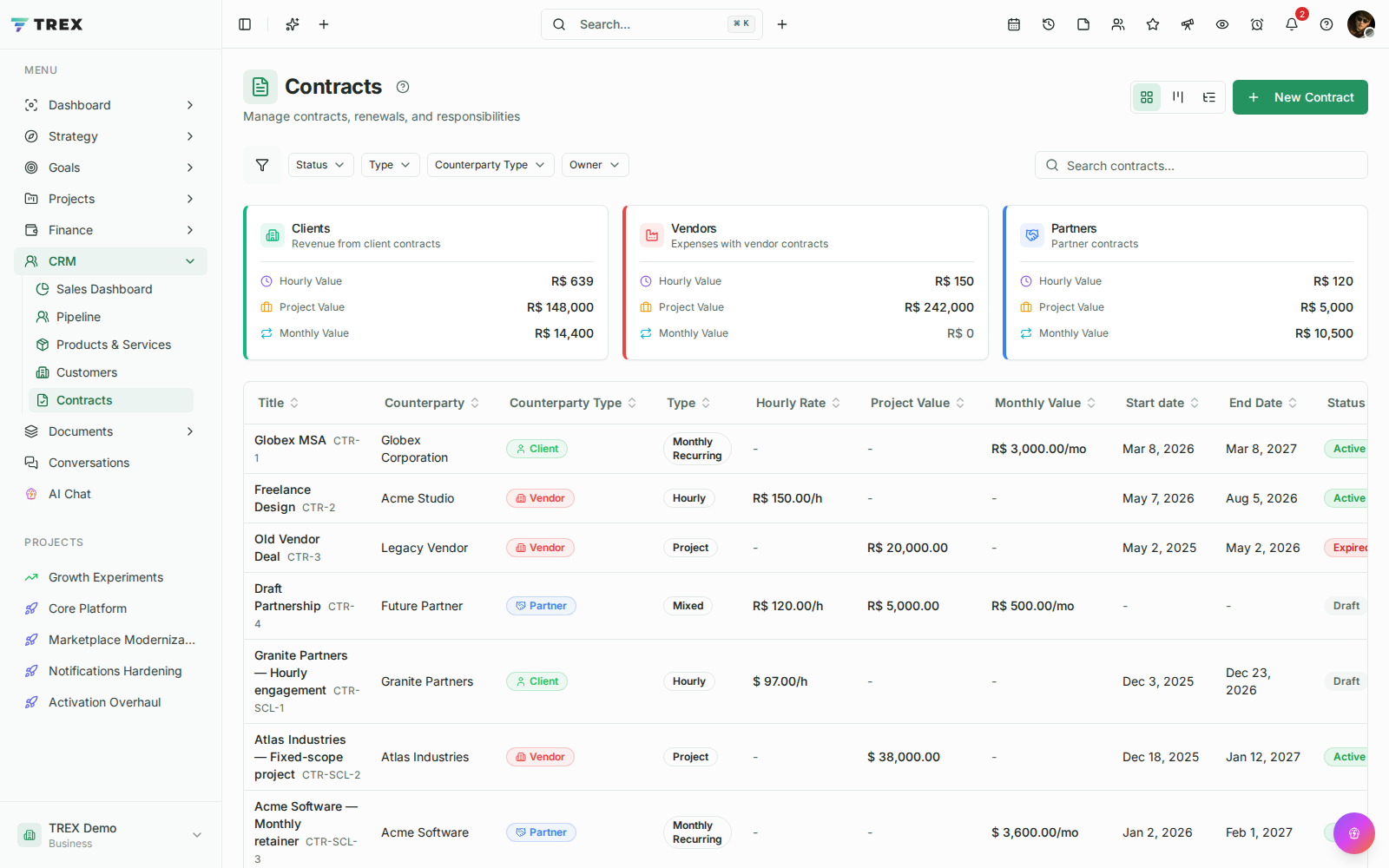Open Sales Dashboard in CRM
Image resolution: width=1389 pixels, height=868 pixels.
pos(111,289)
